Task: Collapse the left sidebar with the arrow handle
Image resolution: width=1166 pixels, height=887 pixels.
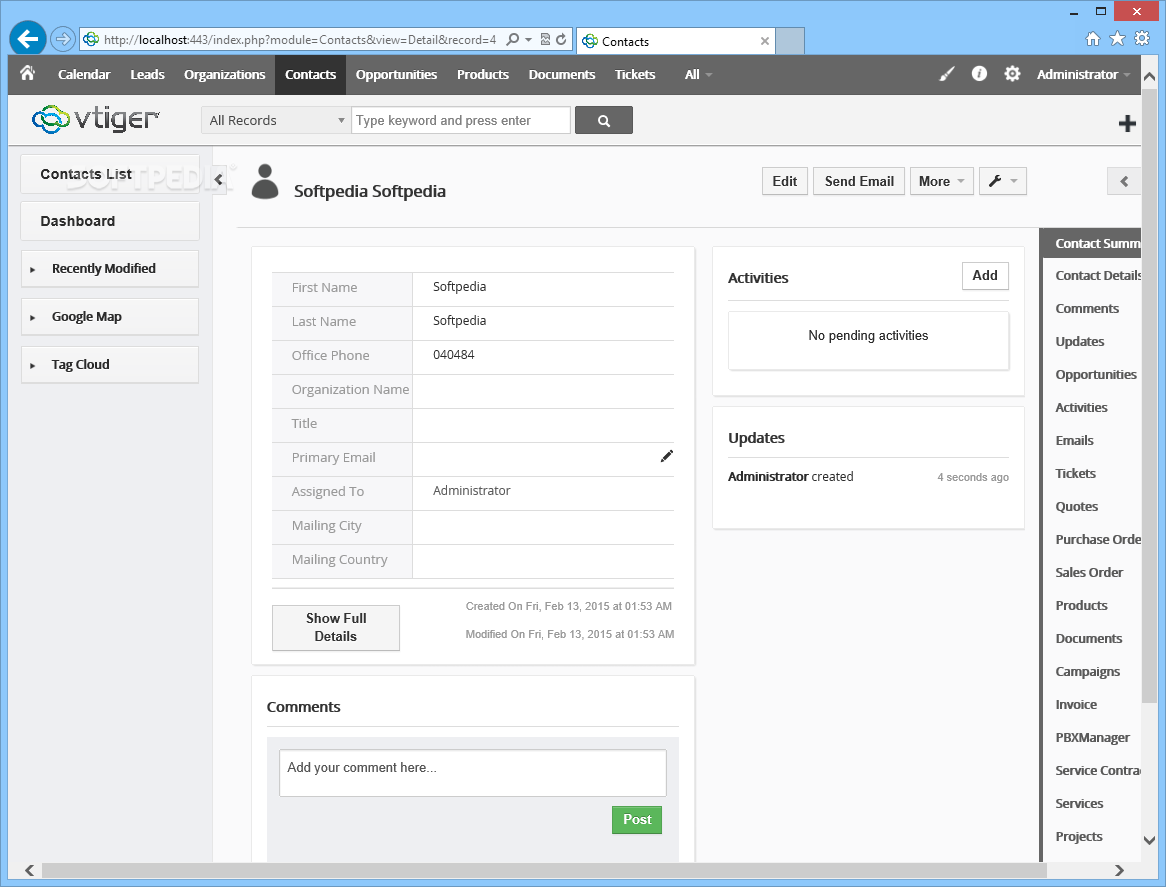Action: [219, 180]
